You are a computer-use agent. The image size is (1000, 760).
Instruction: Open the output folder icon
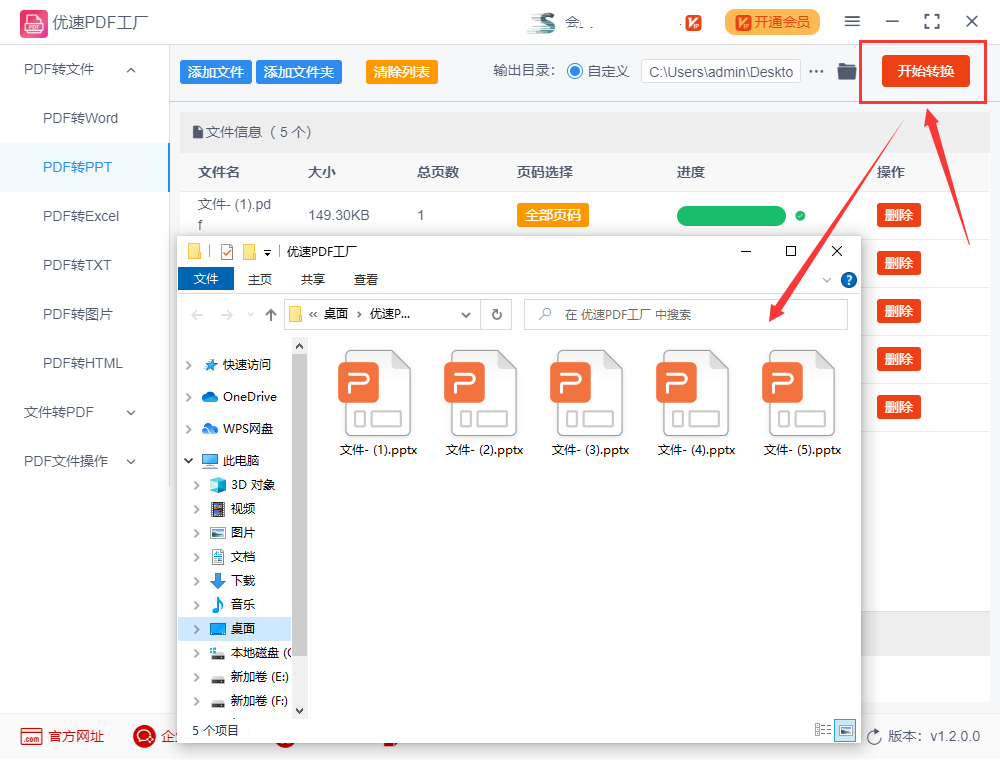pos(846,71)
